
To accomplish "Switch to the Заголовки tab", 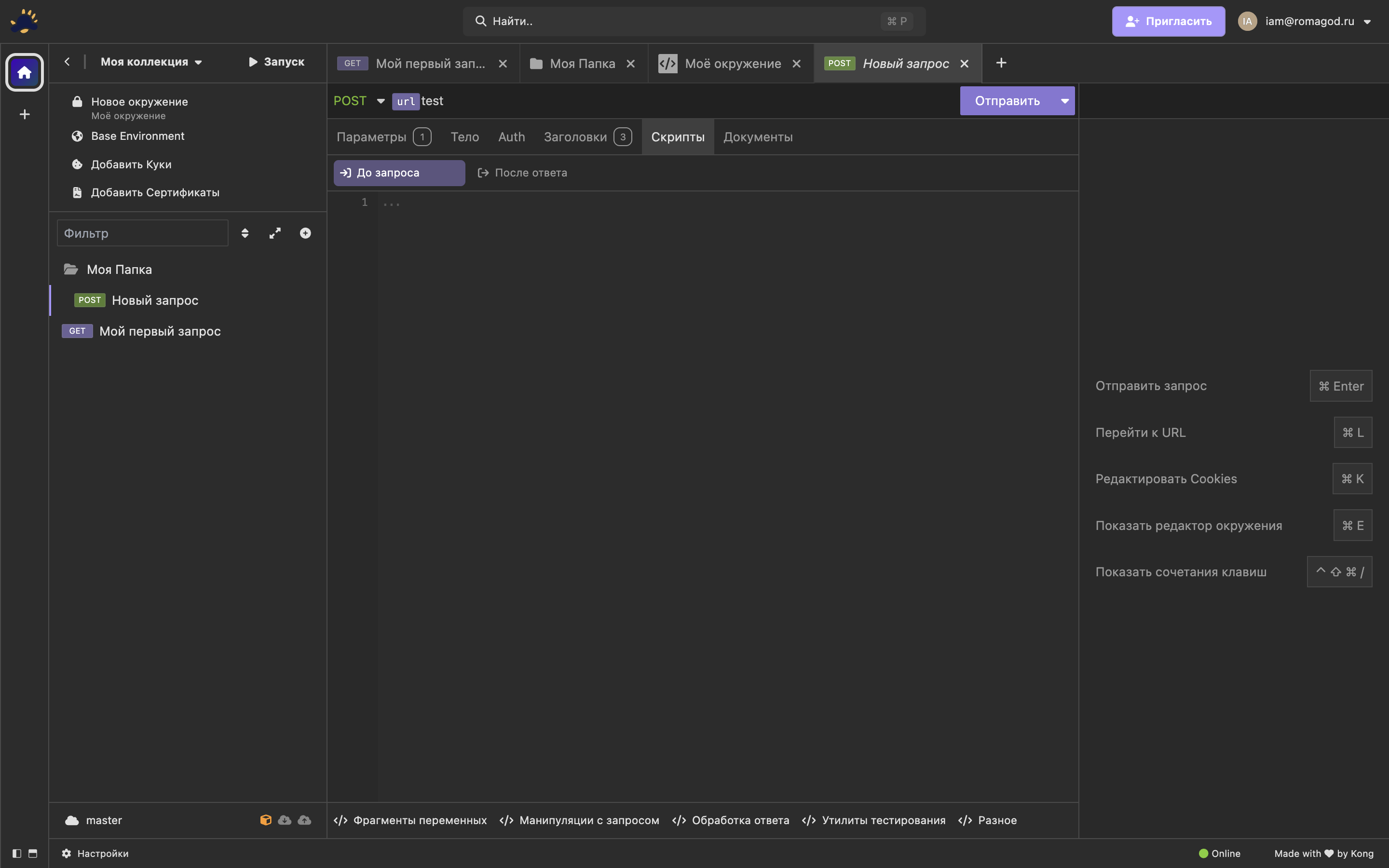I will click(x=576, y=136).
